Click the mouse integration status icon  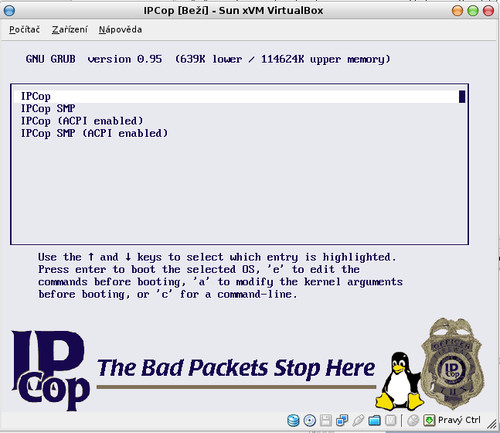pos(413,420)
